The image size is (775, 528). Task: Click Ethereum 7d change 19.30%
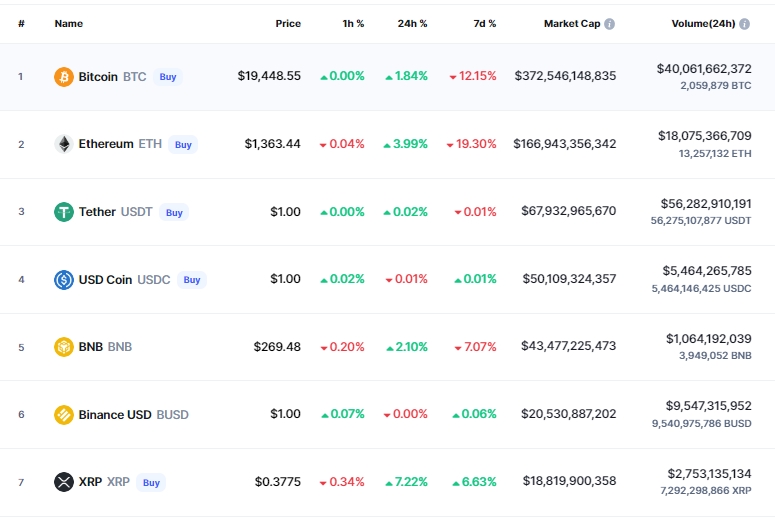(471, 144)
